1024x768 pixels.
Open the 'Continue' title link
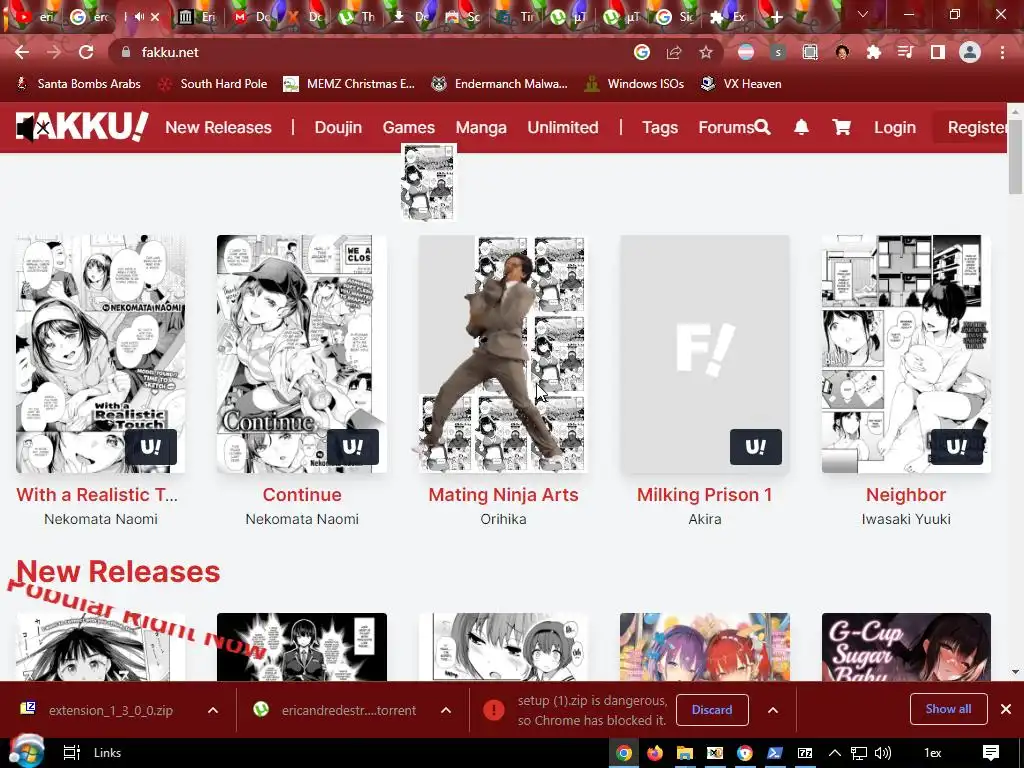[302, 494]
